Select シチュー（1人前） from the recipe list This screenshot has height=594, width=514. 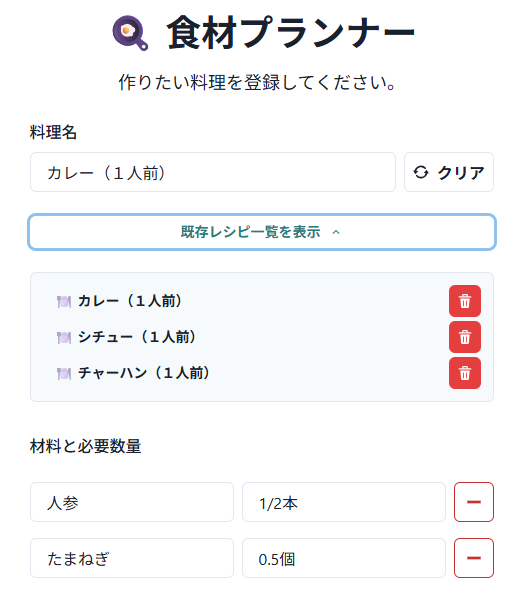(x=137, y=337)
